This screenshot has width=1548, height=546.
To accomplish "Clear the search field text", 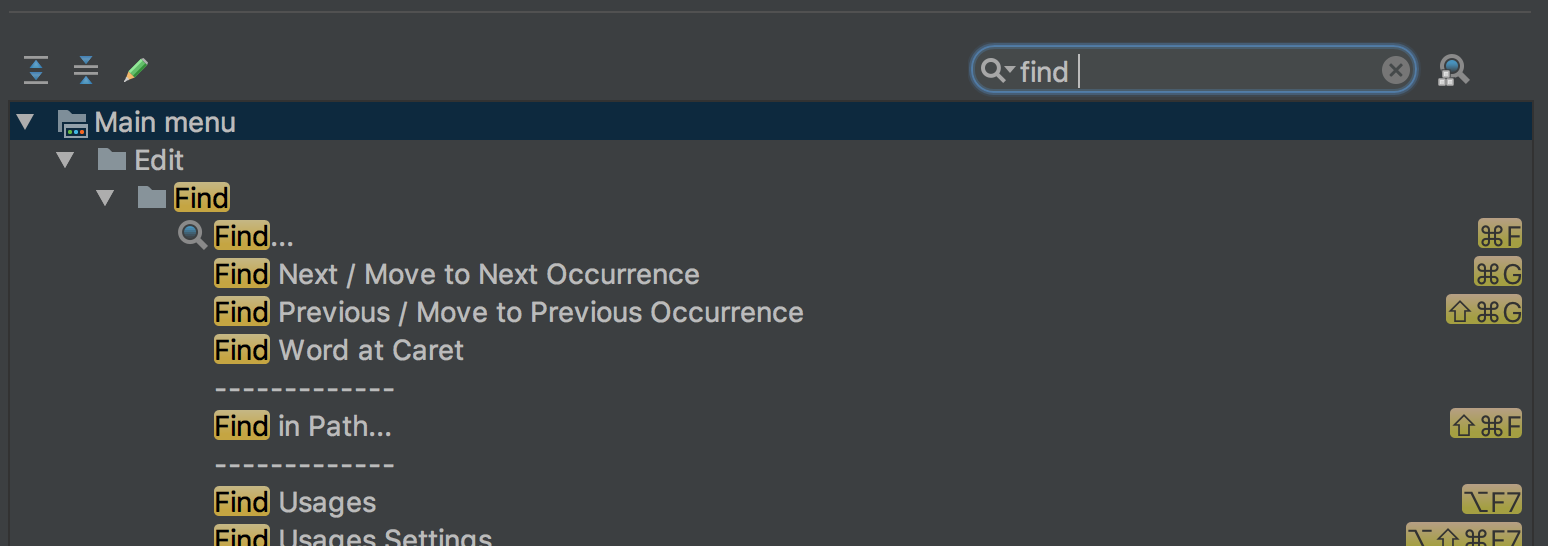I will 1395,70.
